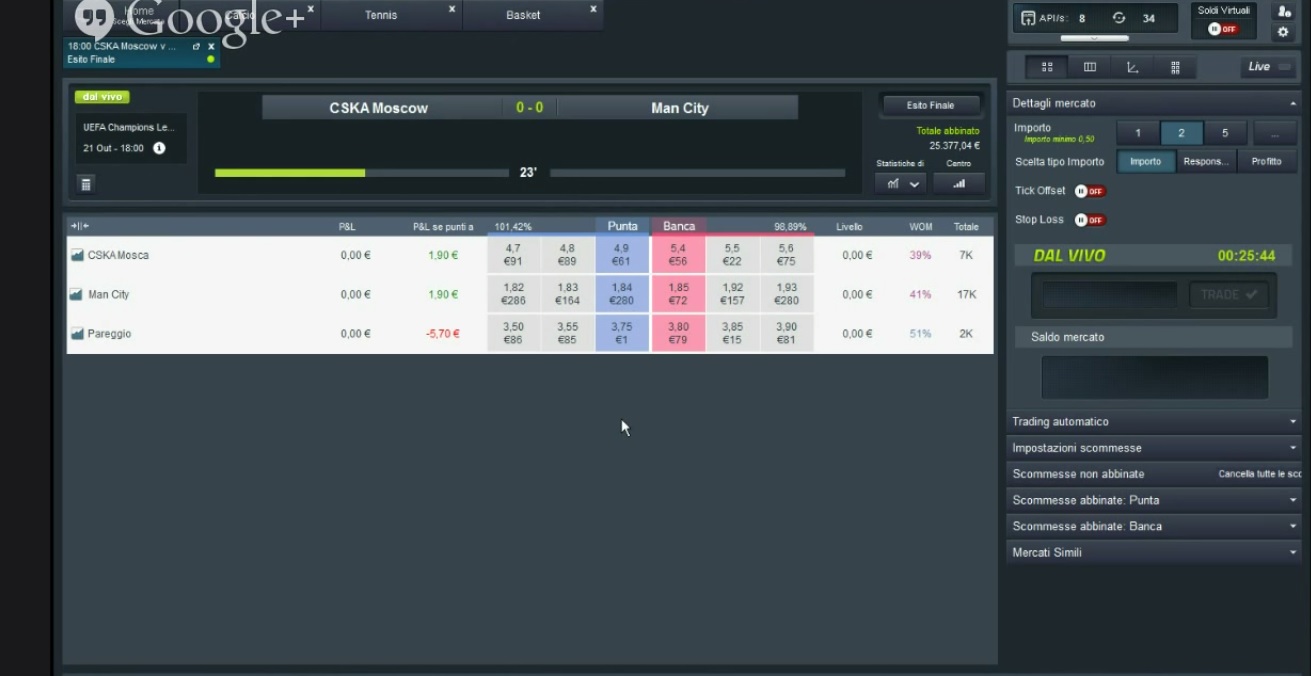Switch to the Tennis tab
The height and width of the screenshot is (676, 1311).
[x=381, y=15]
